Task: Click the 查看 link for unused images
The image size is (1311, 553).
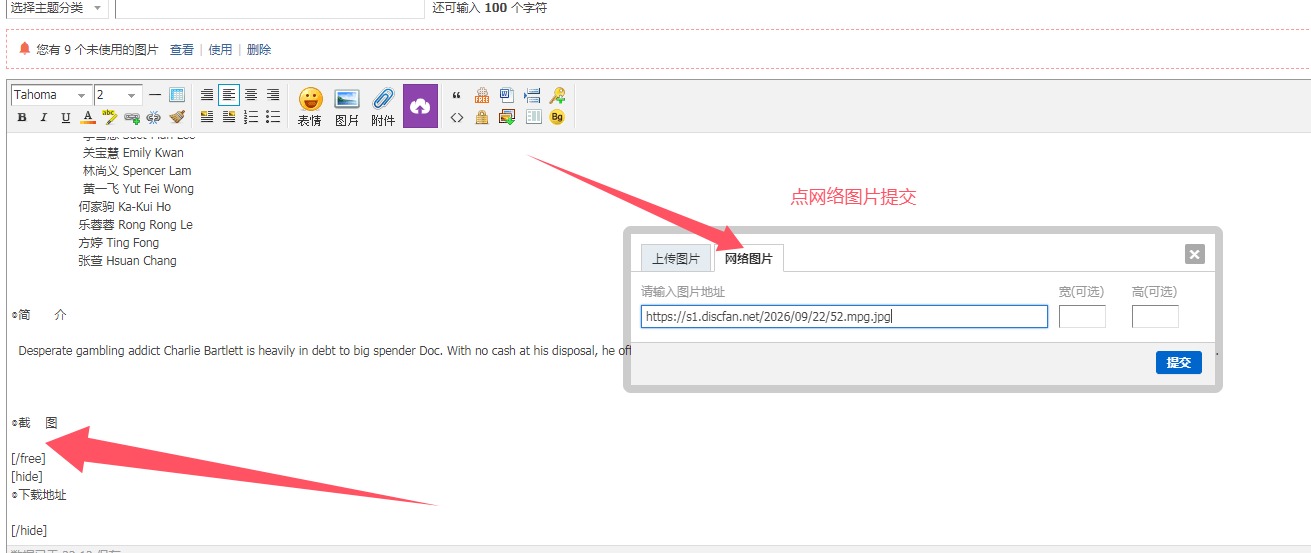Action: [x=182, y=49]
